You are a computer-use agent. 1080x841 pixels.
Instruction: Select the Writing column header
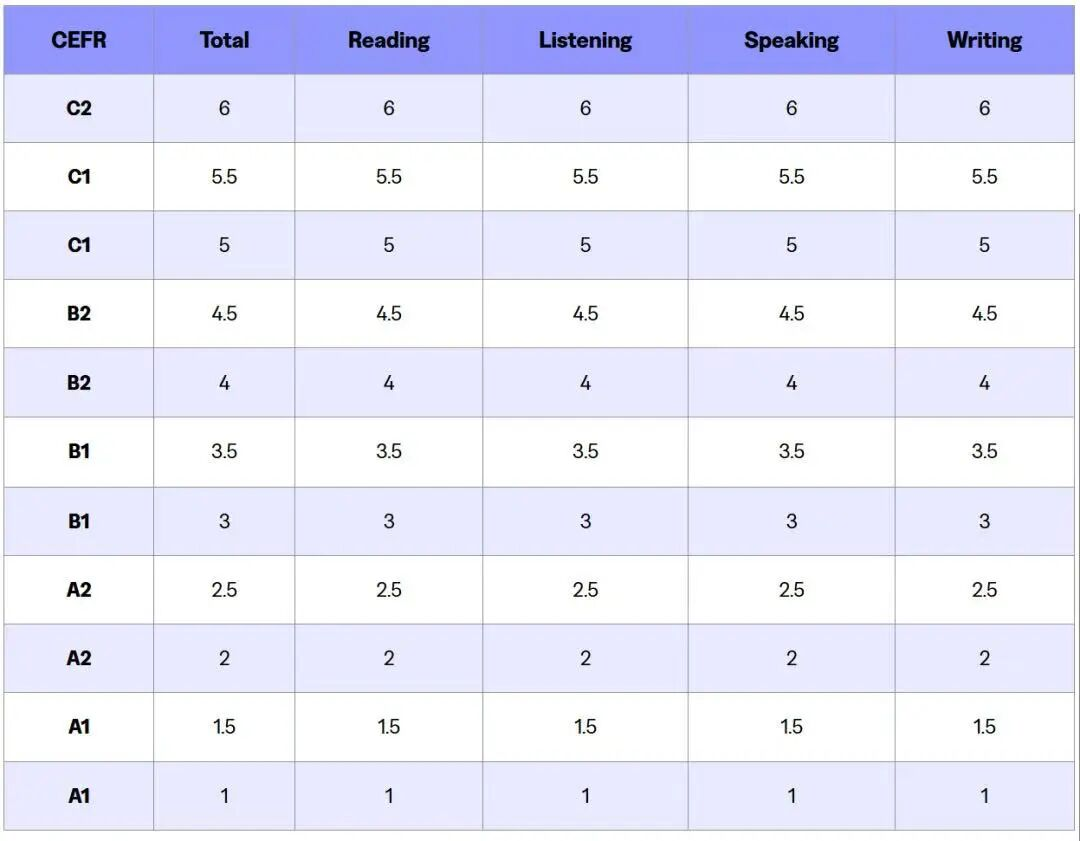[x=984, y=40]
